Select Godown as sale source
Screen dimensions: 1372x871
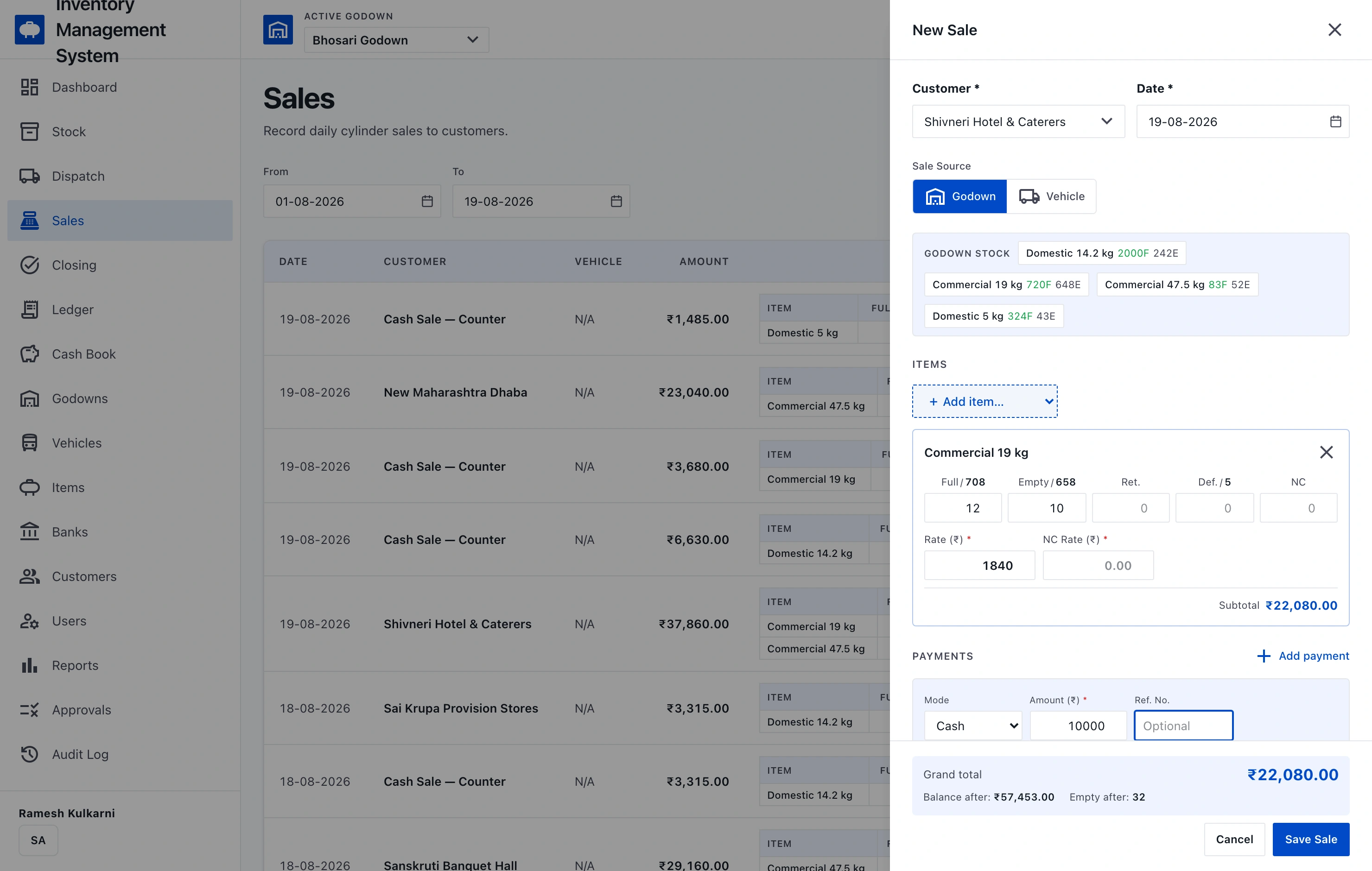[x=959, y=196]
